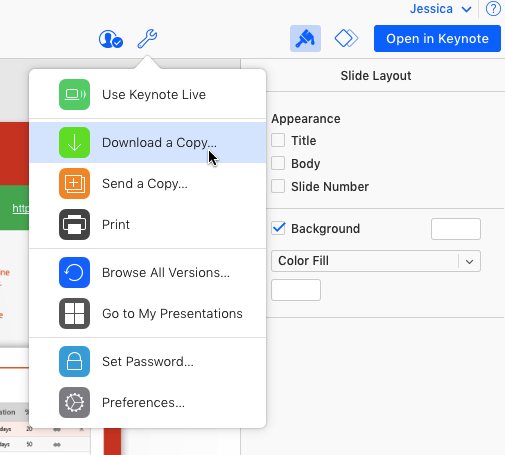Enable the Body checkbox

[x=278, y=163]
